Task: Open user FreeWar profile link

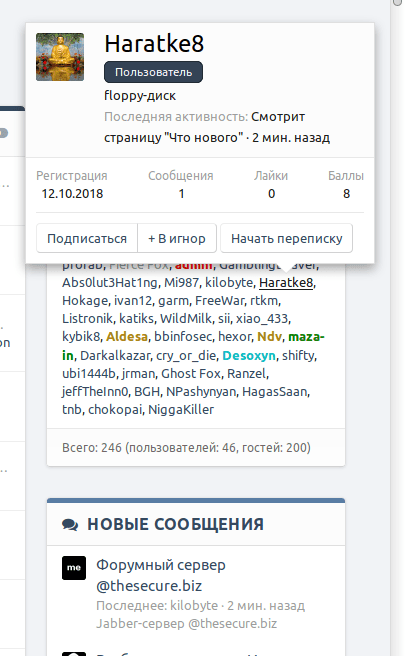Action: (220, 301)
